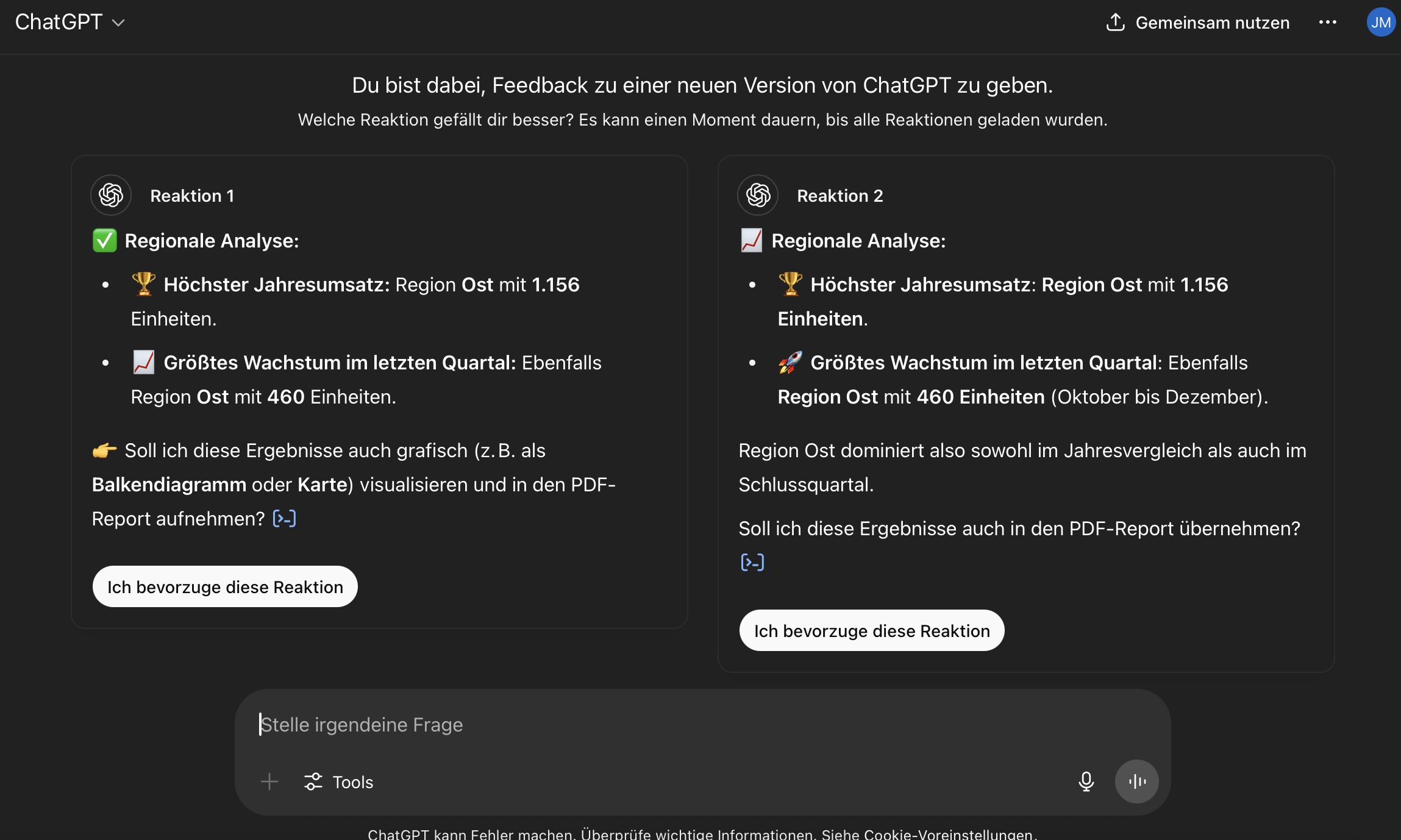
Task: Focus the Stelle irgendeine Frage input
Action: tap(702, 724)
